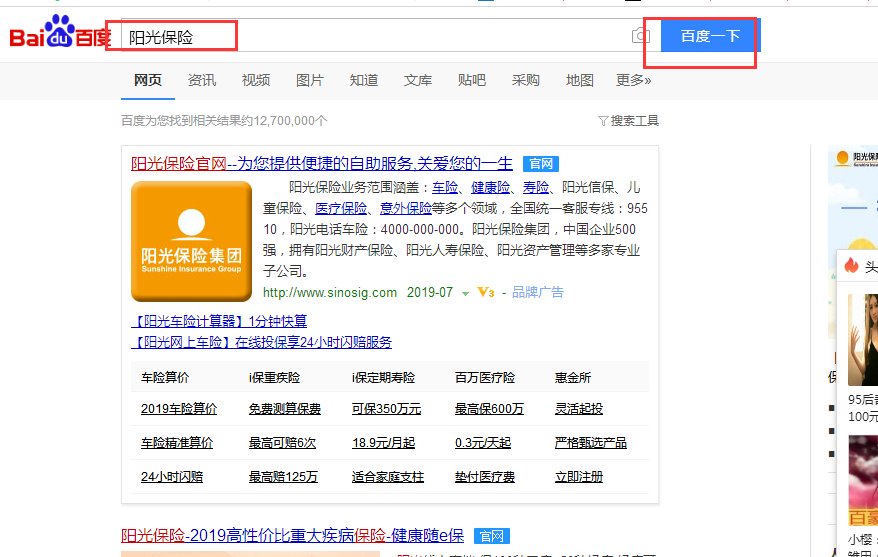Open the 车险精准算价 link
The image size is (878, 557).
click(177, 443)
